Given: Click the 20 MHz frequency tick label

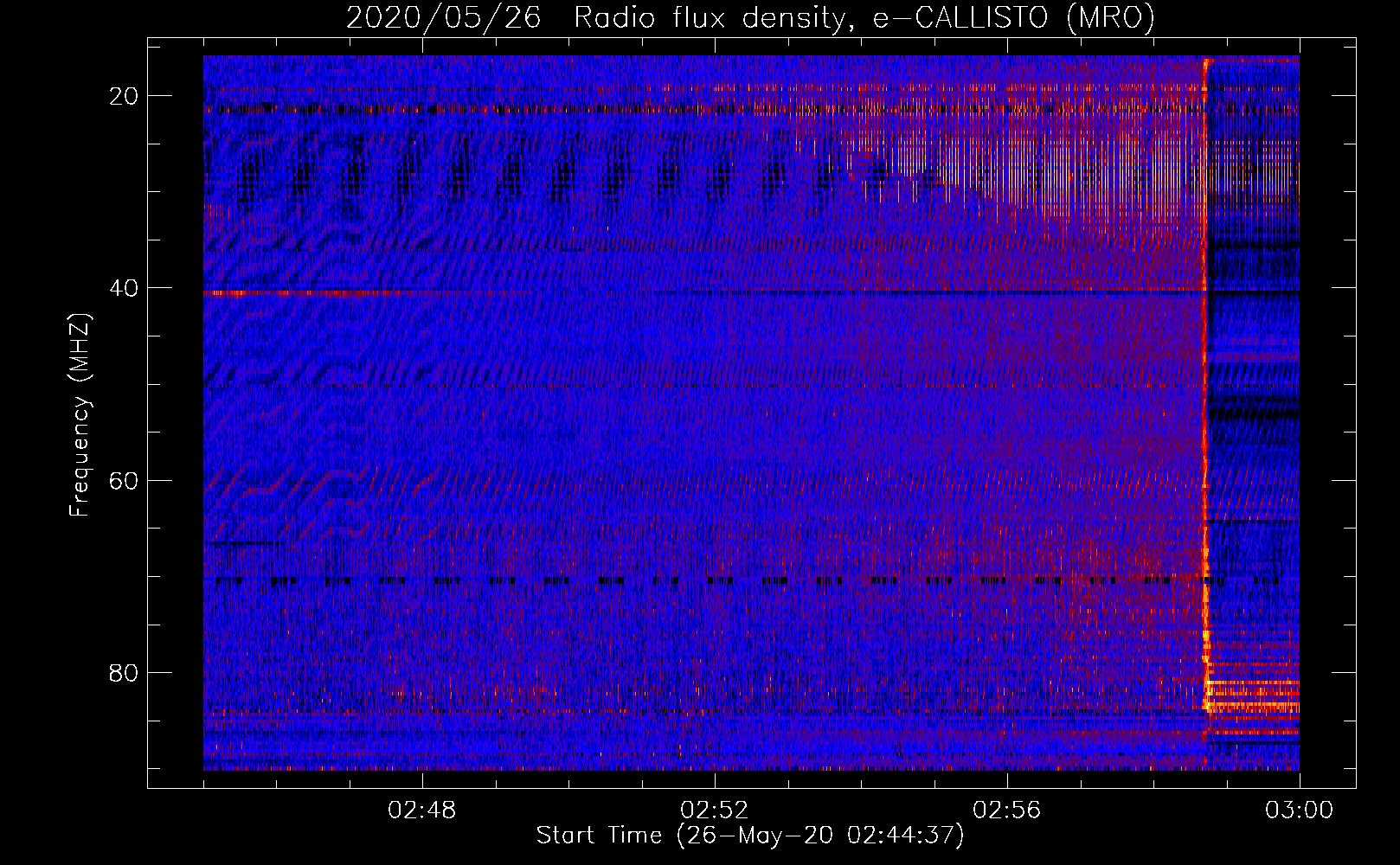Looking at the screenshot, I should click(x=125, y=96).
